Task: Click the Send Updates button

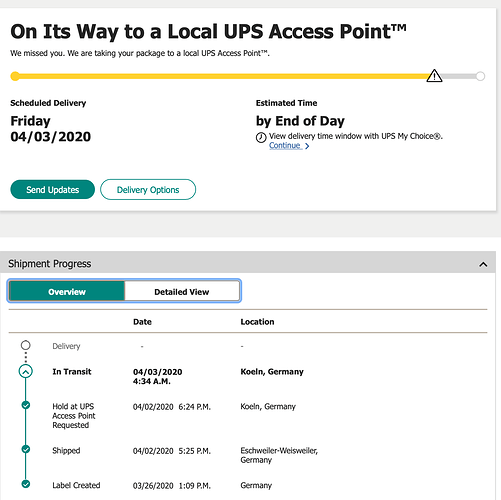Action: tap(53, 190)
